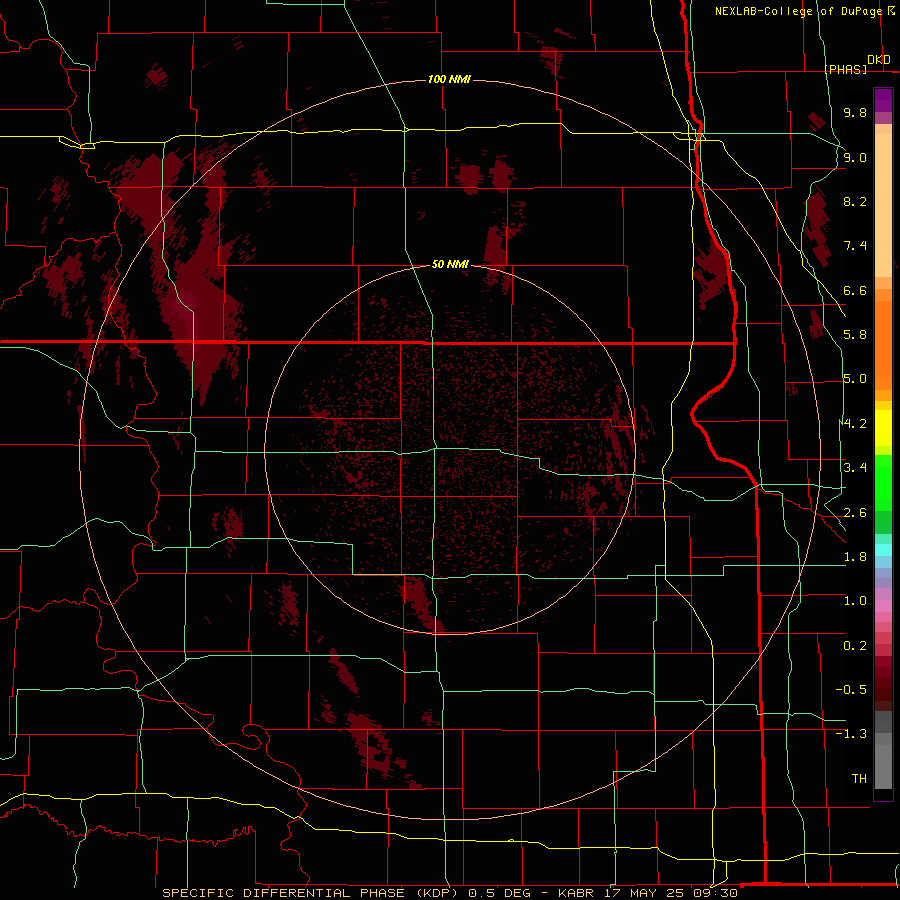Select the 5.0 legend value
Viewport: 900px width, 900px height.
pyautogui.click(x=855, y=379)
